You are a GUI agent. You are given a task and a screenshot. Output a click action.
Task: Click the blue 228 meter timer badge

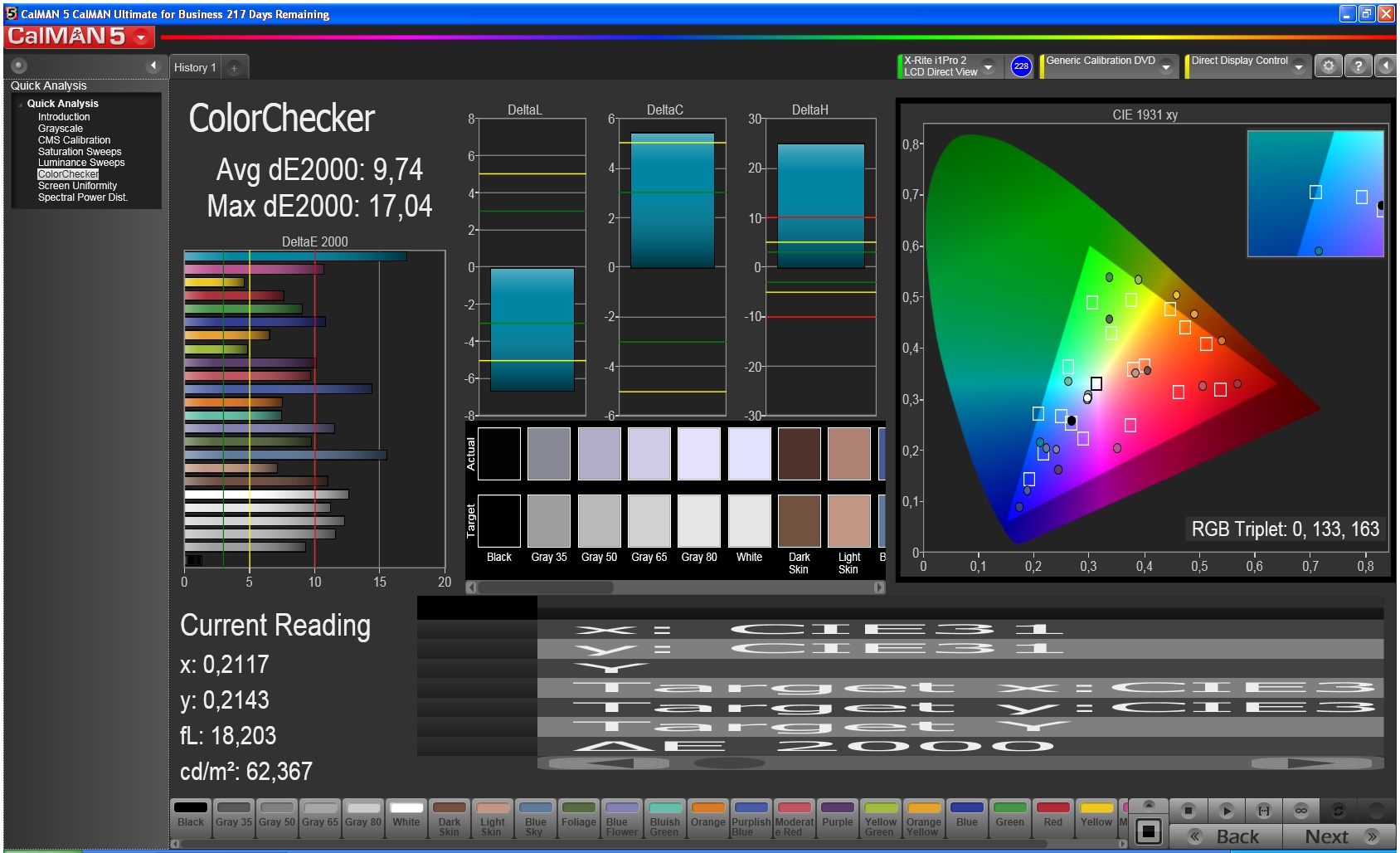tap(1021, 66)
